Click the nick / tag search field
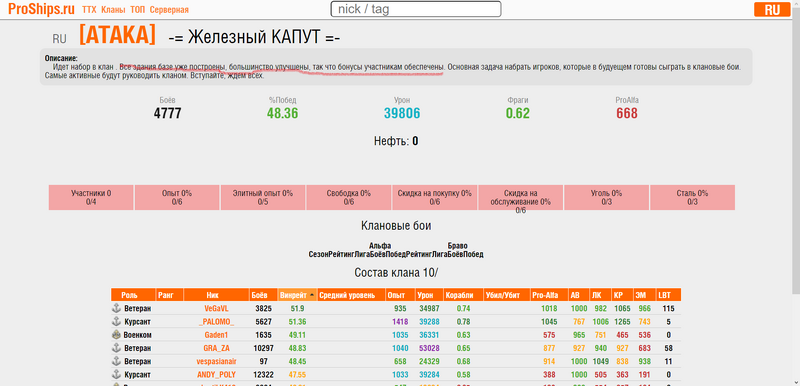The height and width of the screenshot is (386, 800). click(x=416, y=9)
